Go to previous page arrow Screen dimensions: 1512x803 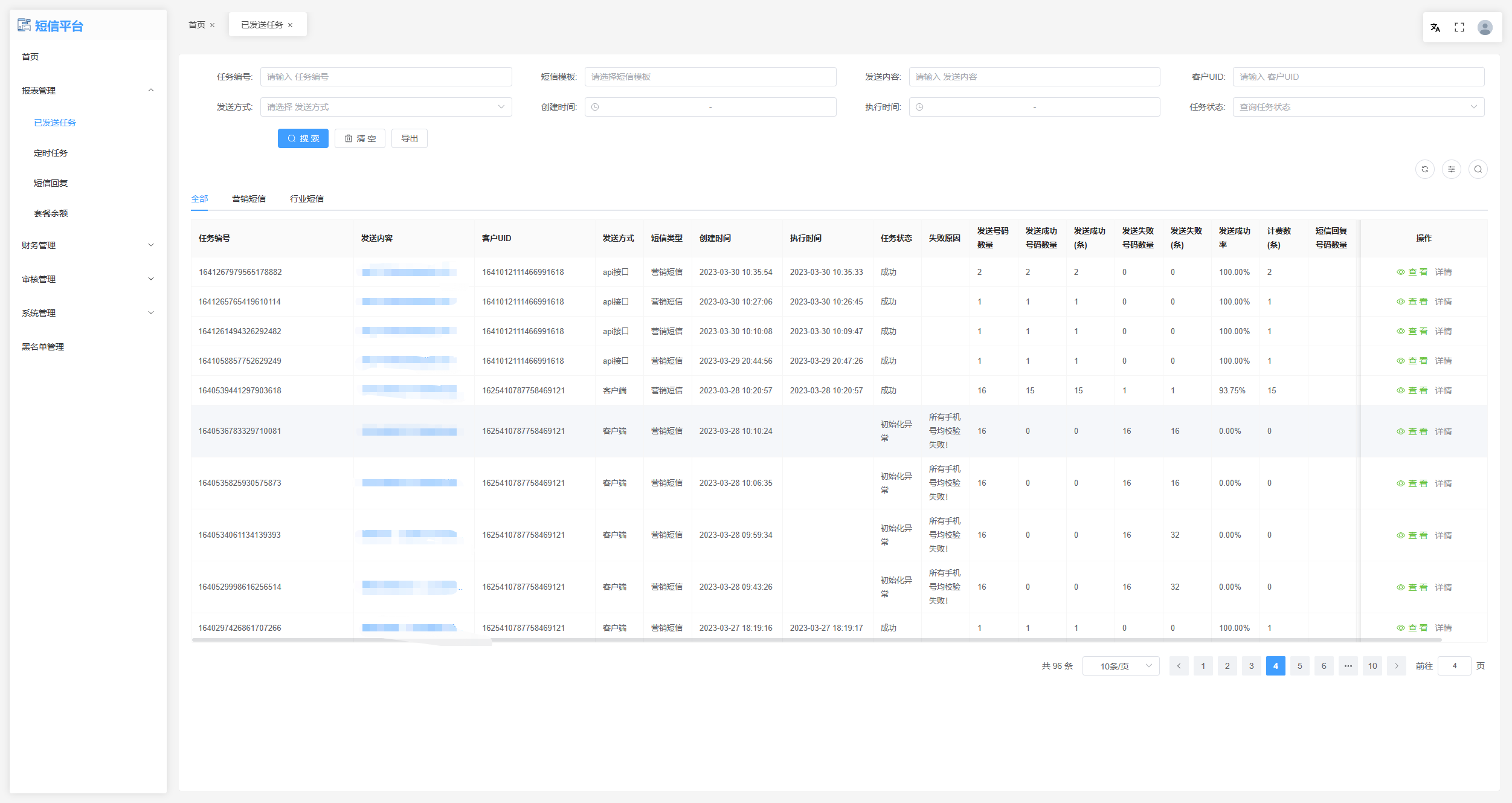coord(1179,666)
